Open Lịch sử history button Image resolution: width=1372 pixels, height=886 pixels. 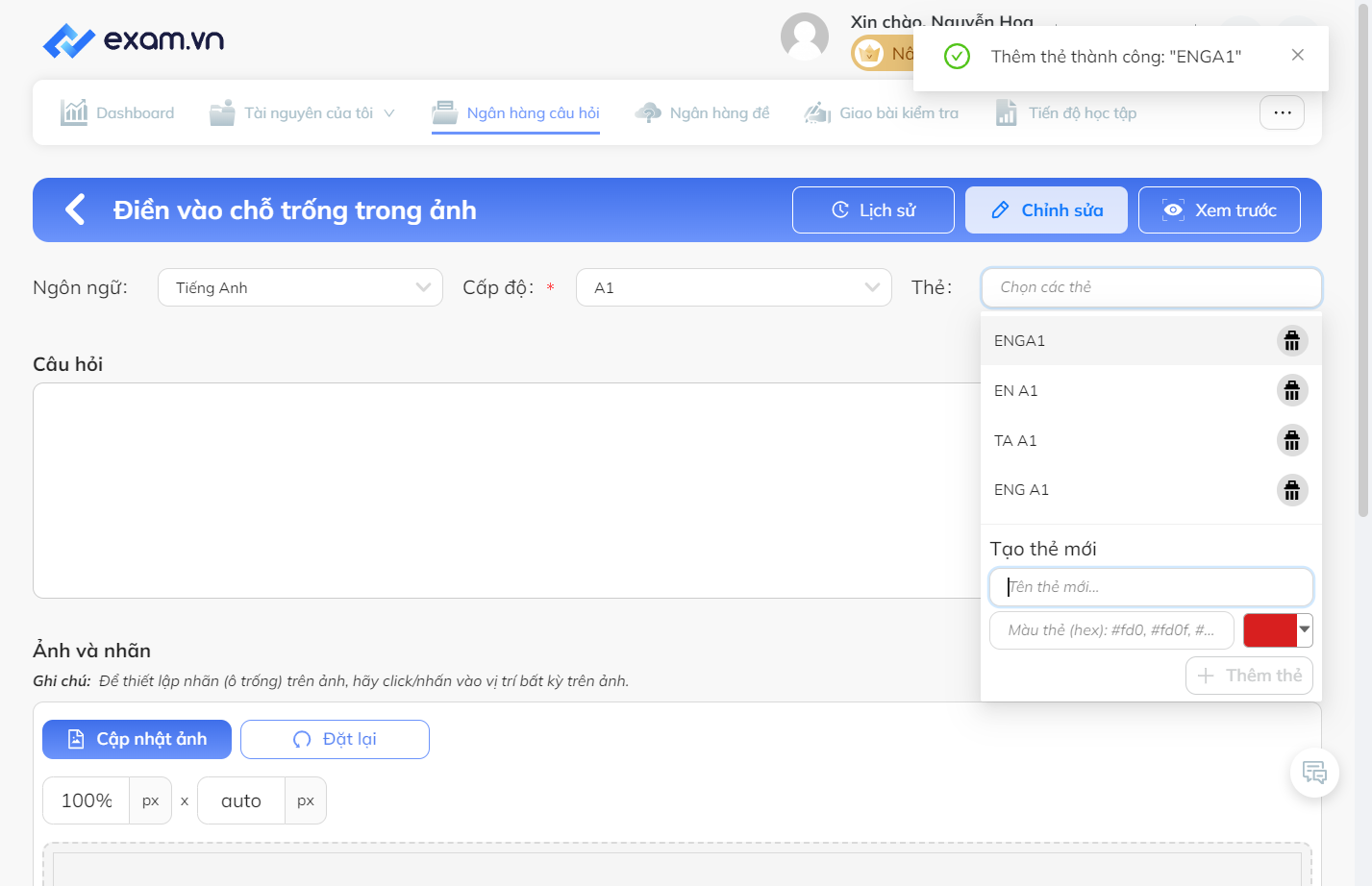873,209
